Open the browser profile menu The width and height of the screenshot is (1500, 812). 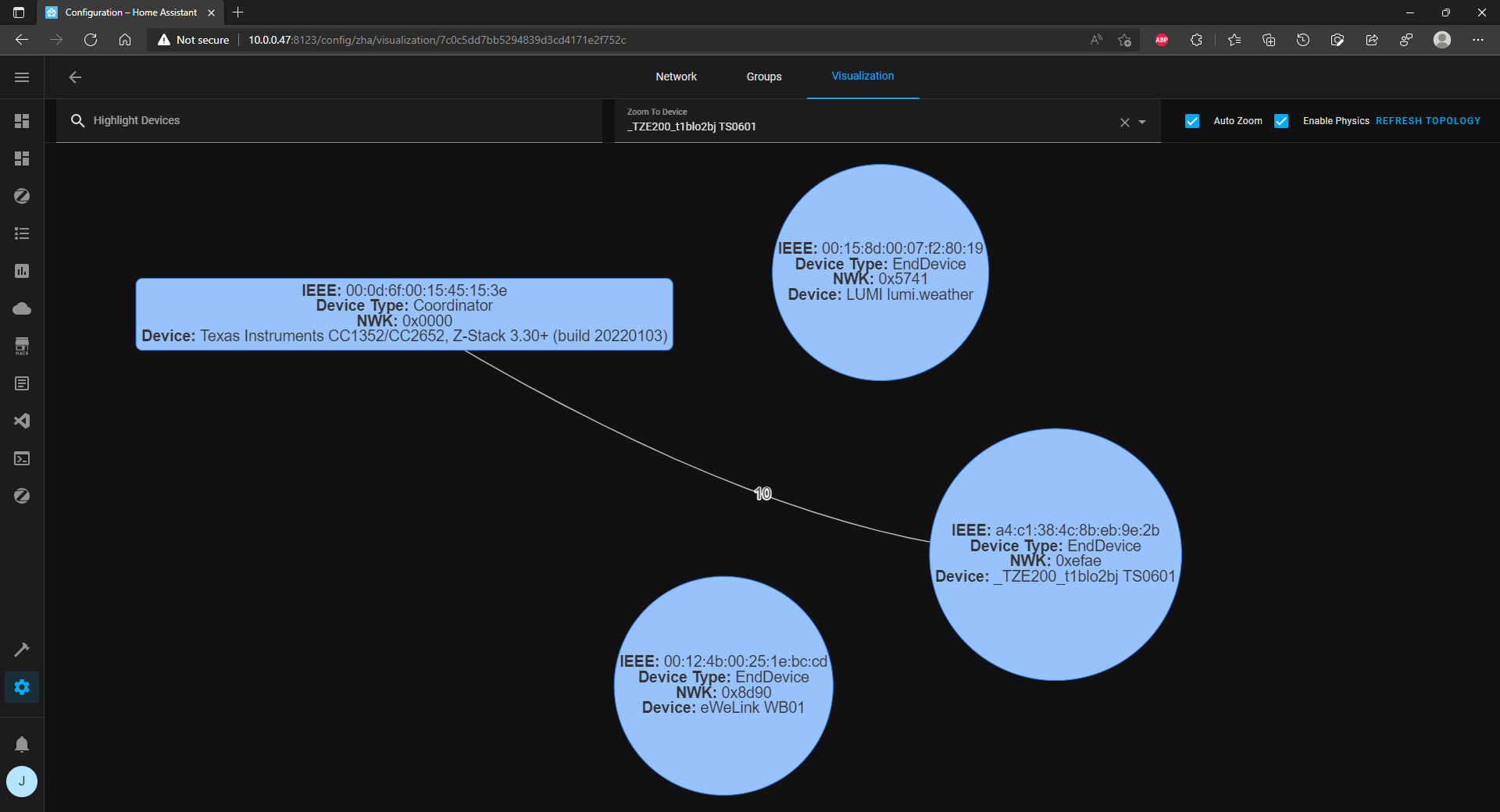point(1442,40)
